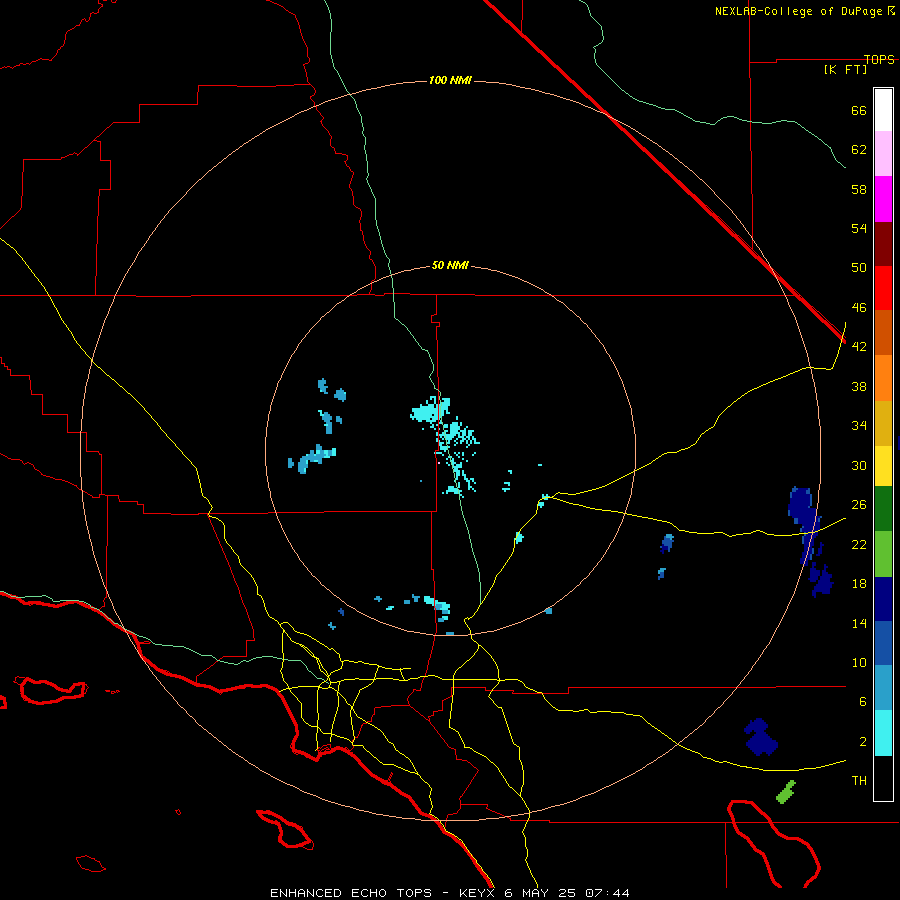Screen dimensions: 900x900
Task: Click the "6 MAY 25" date text
Action: point(540,893)
